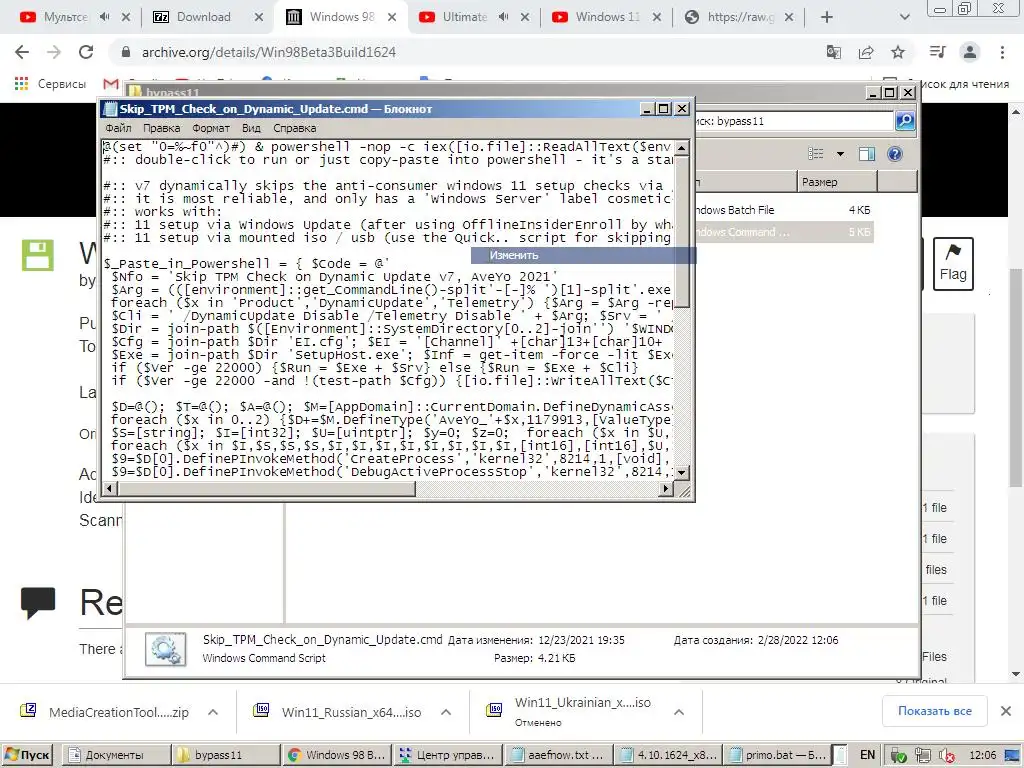The image size is (1024, 768).
Task: Click Показать все downloads button
Action: 935,711
